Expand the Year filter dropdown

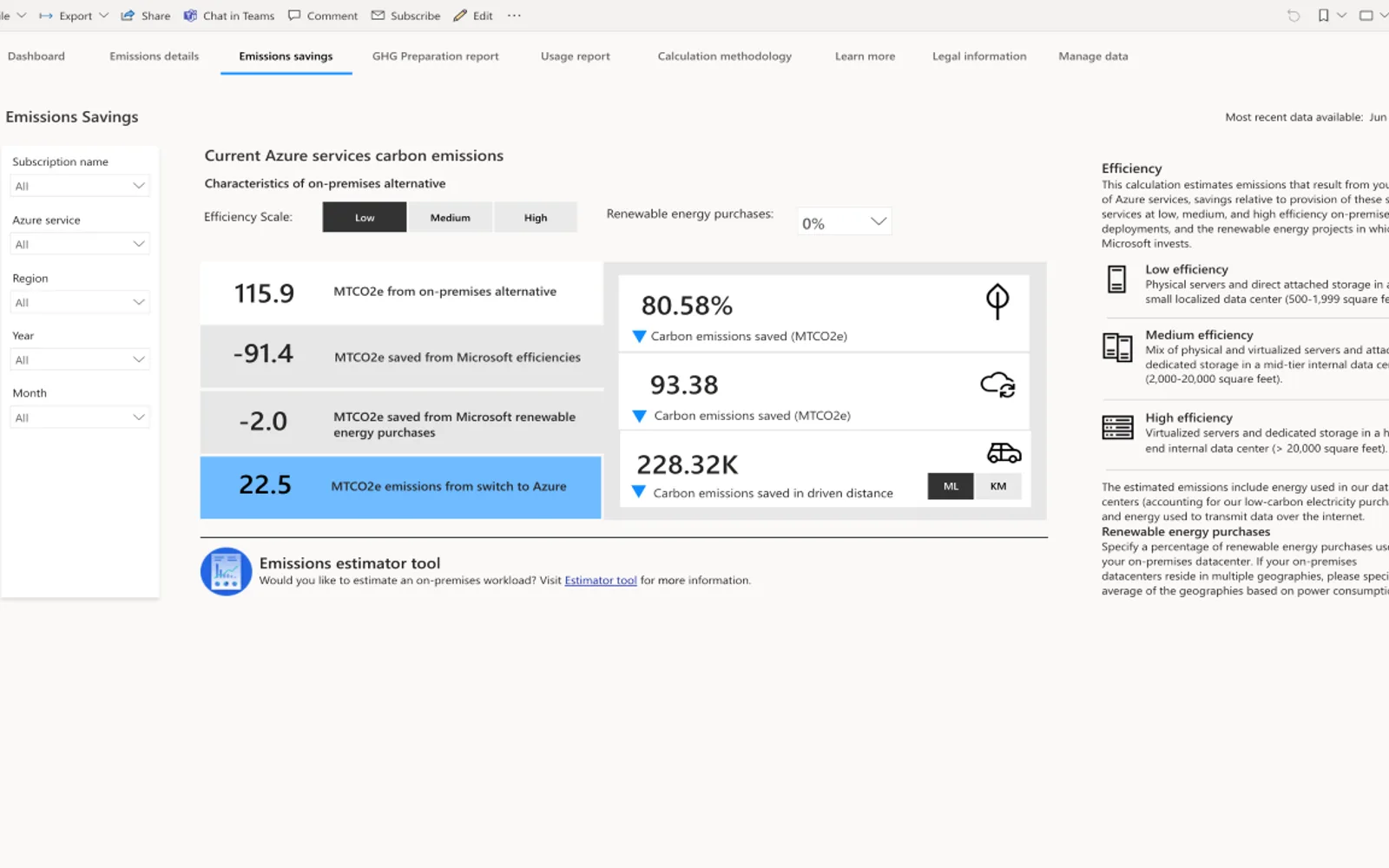point(80,359)
